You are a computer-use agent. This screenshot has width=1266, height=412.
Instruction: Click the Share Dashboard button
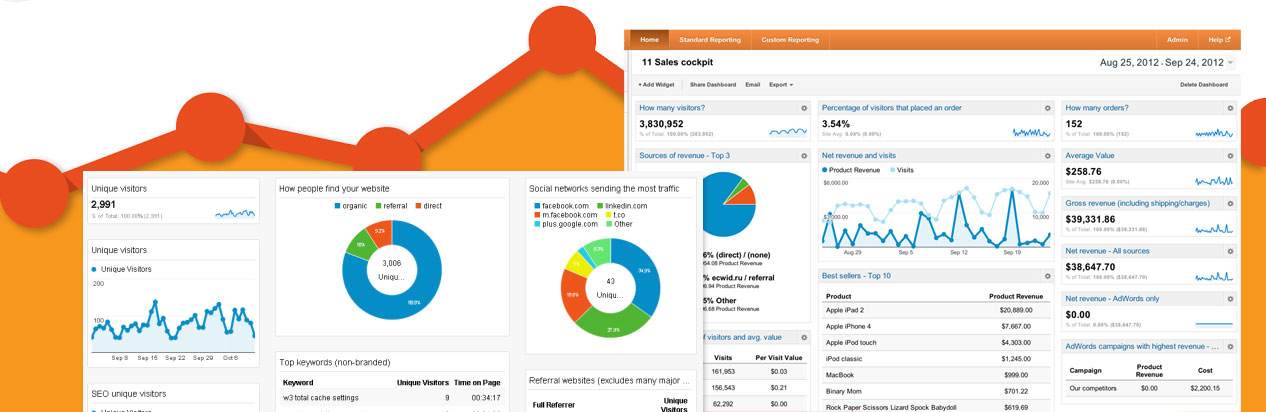click(x=713, y=85)
